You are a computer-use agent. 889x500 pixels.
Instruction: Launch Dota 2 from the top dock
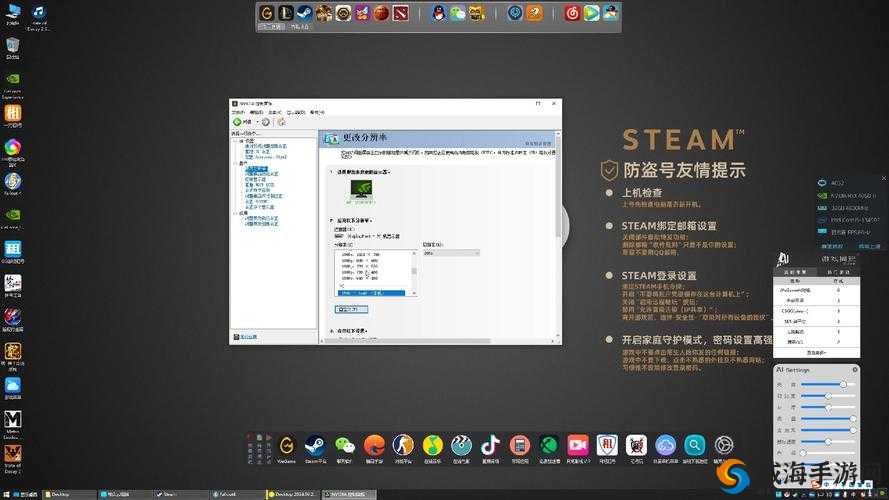pyautogui.click(x=401, y=12)
